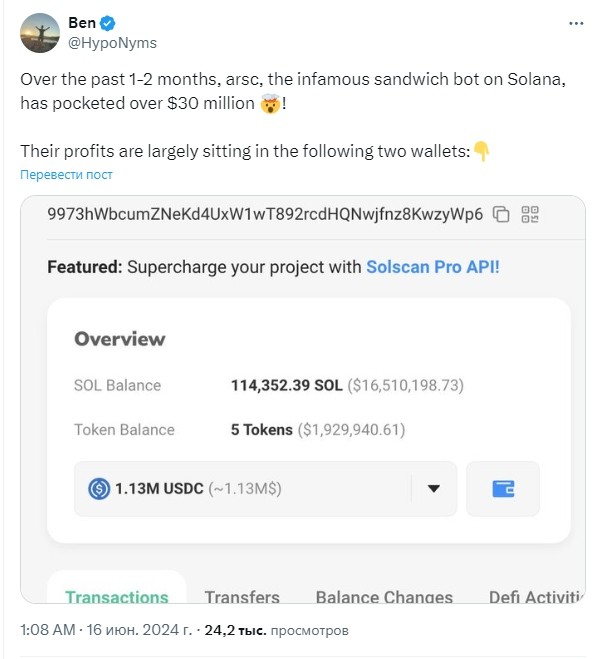Click the USDC coin icon

[99, 489]
